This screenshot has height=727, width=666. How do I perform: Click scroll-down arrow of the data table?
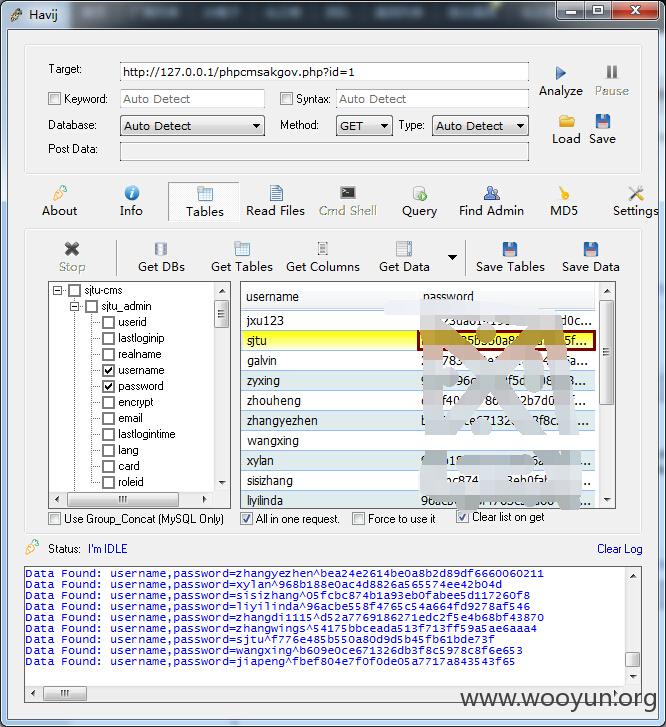pyautogui.click(x=607, y=500)
